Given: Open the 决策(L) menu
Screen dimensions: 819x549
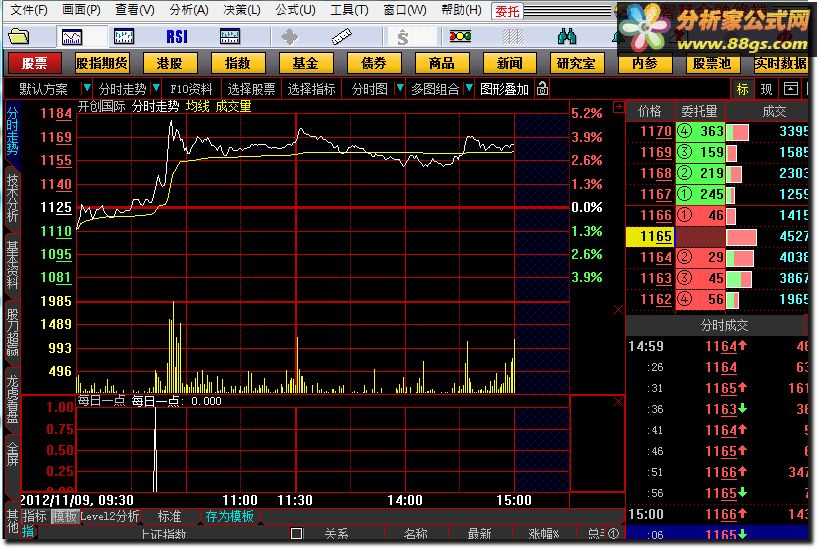Looking at the screenshot, I should click(x=242, y=10).
